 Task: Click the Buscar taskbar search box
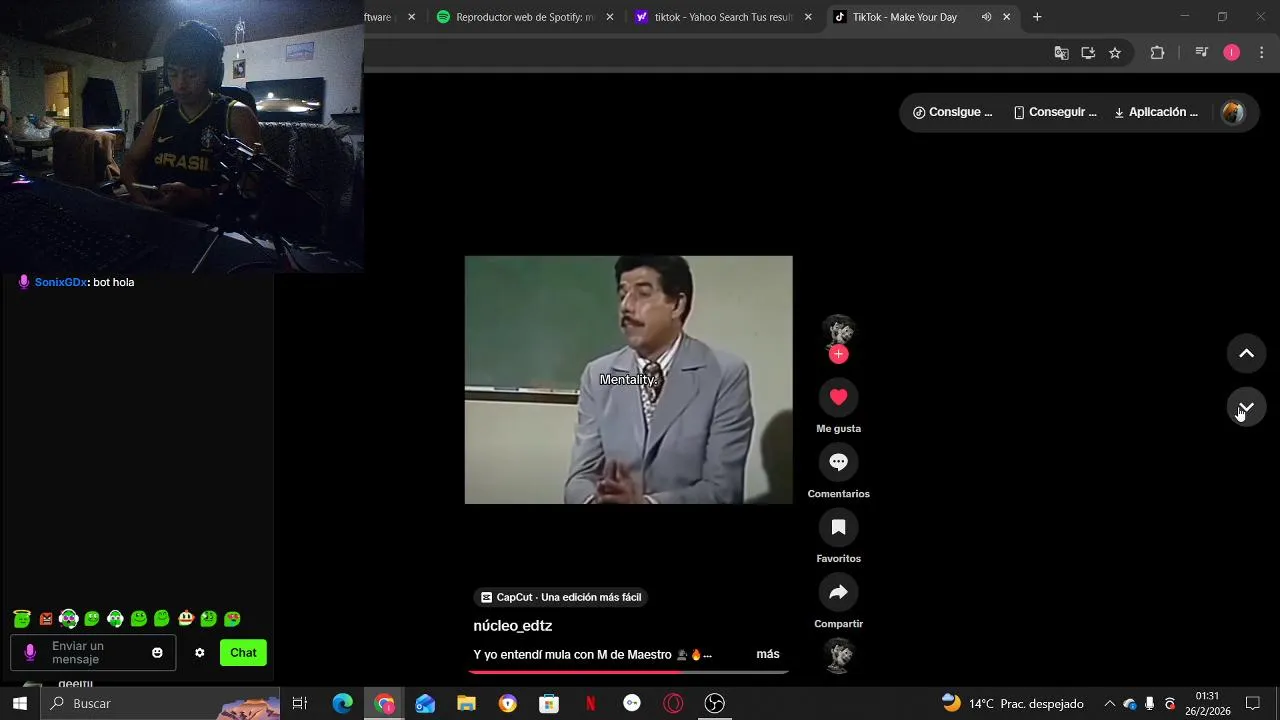click(161, 704)
